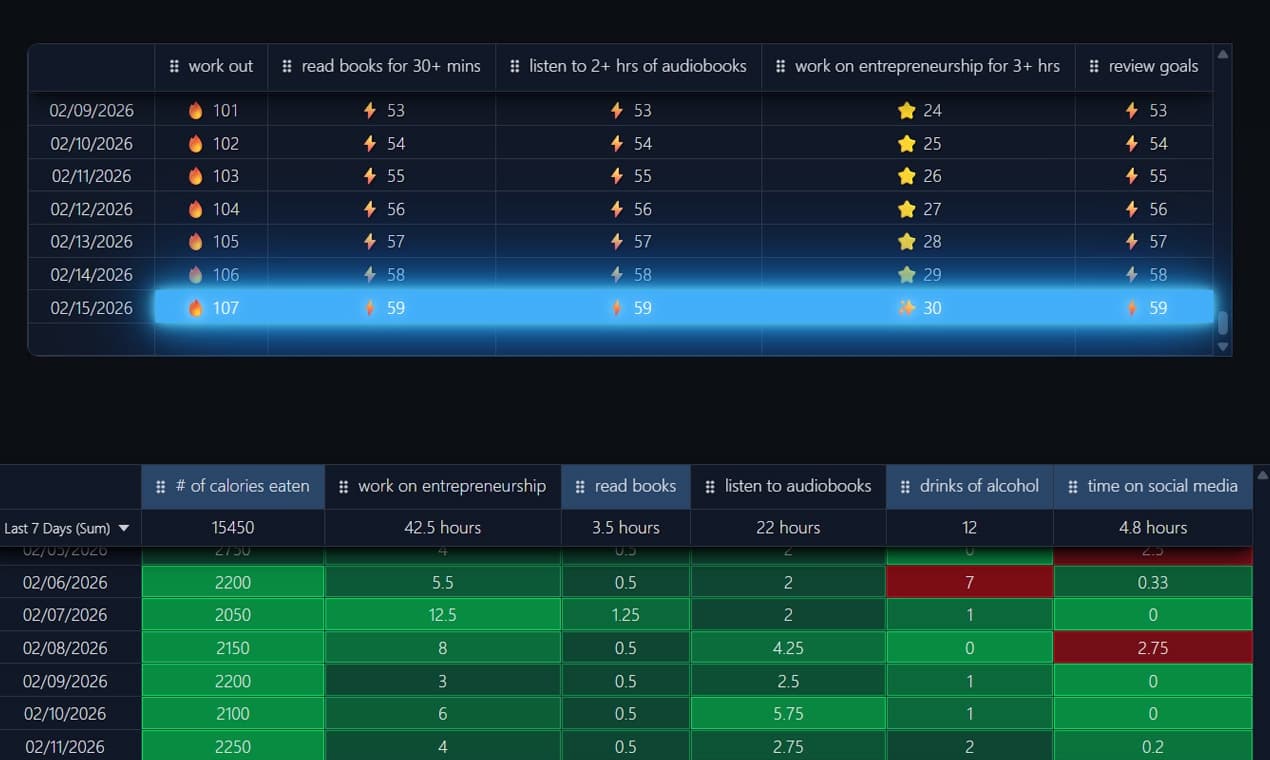This screenshot has width=1270, height=760.
Task: Click the star icon beside streak 24
Action: (907, 110)
